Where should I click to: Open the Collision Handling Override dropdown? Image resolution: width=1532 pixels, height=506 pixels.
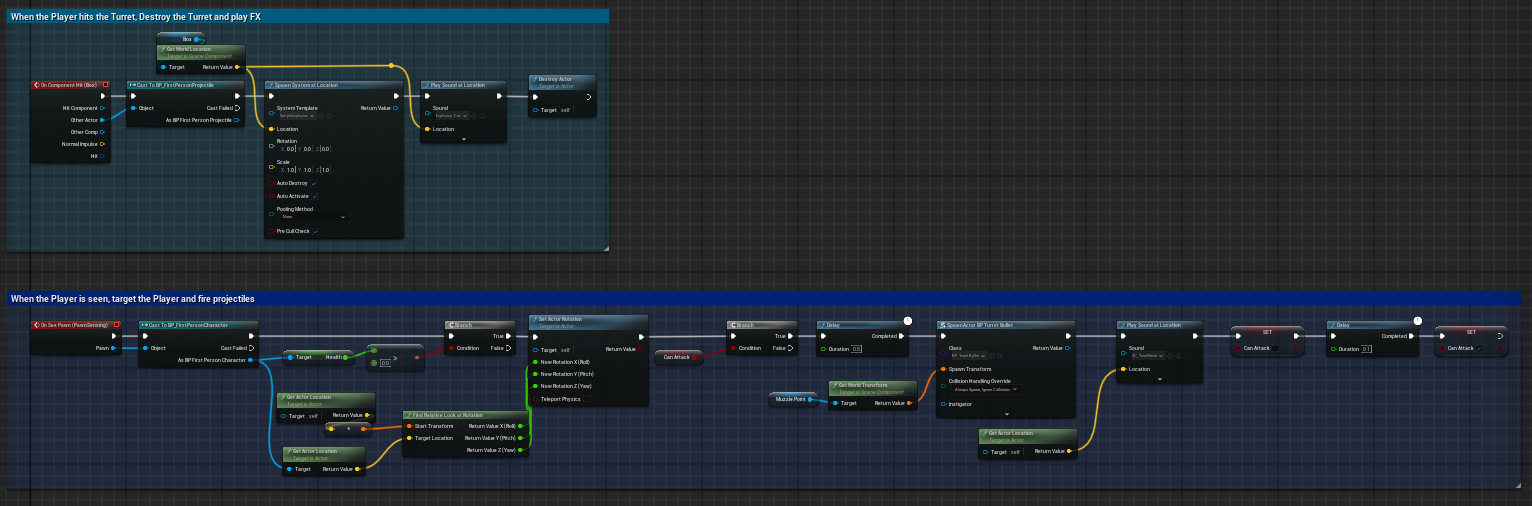pos(985,389)
